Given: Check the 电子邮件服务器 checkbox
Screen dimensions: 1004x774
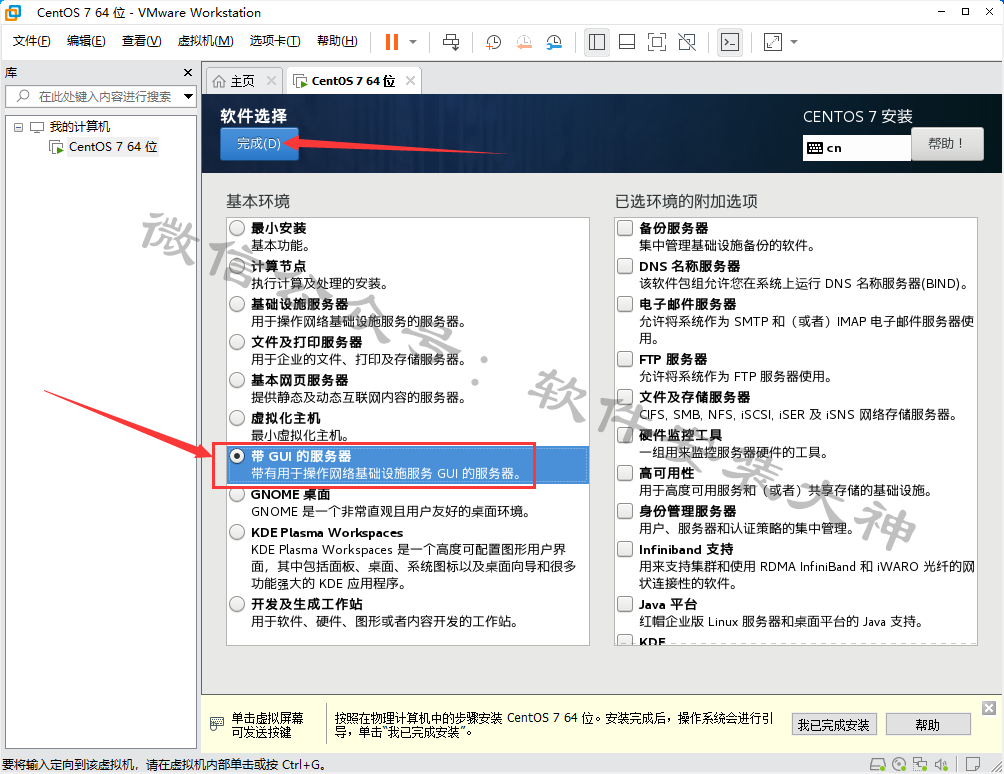Looking at the screenshot, I should coord(625,304).
